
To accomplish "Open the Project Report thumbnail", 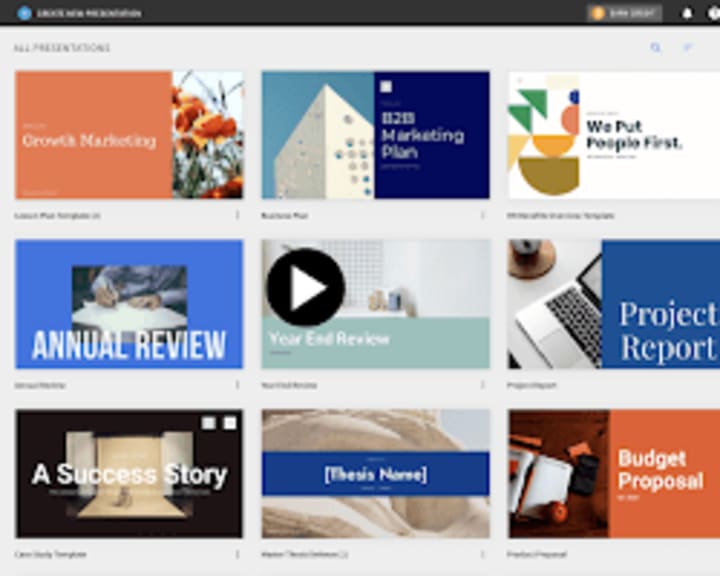I will tap(614, 304).
